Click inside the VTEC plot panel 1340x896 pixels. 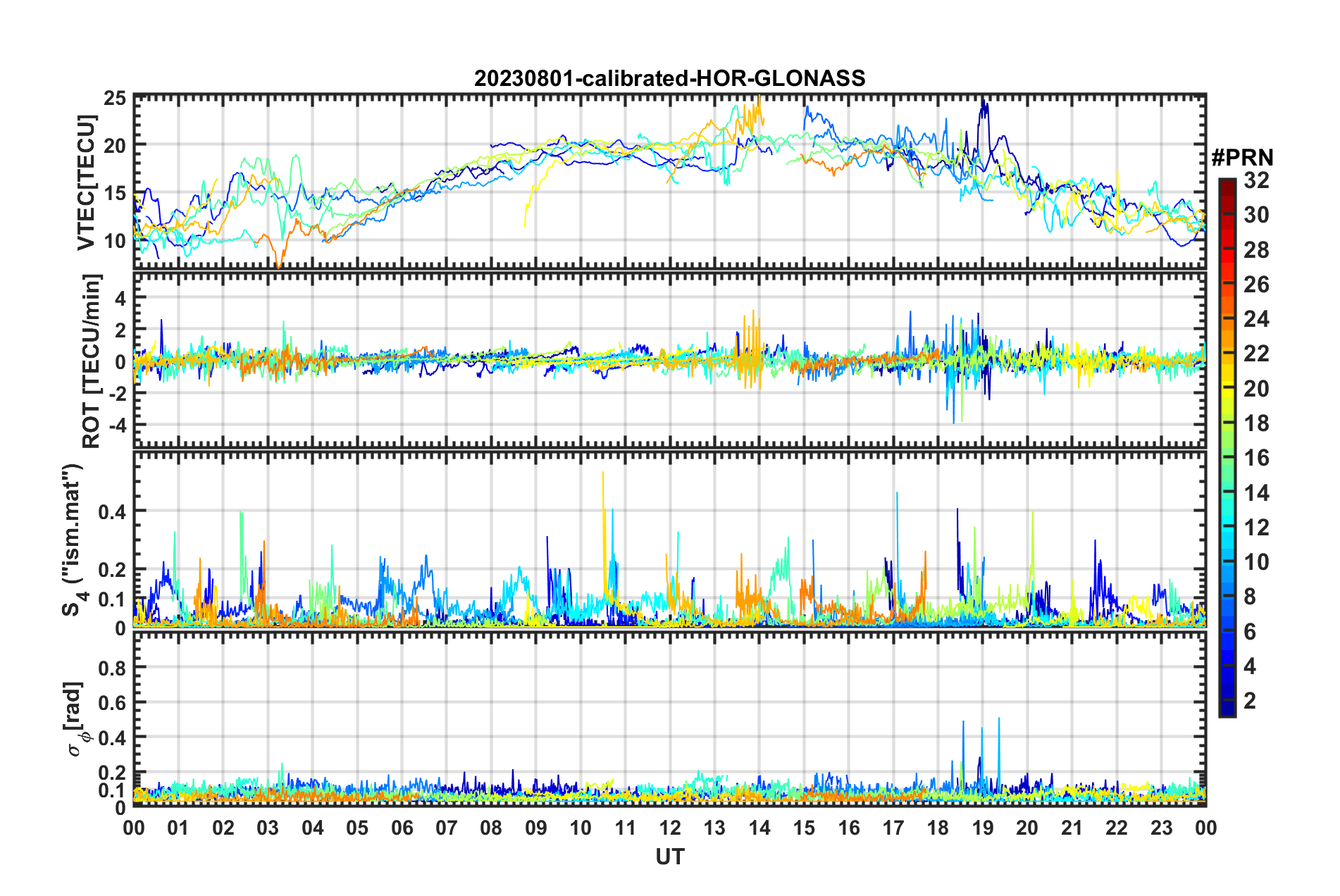pos(669,181)
